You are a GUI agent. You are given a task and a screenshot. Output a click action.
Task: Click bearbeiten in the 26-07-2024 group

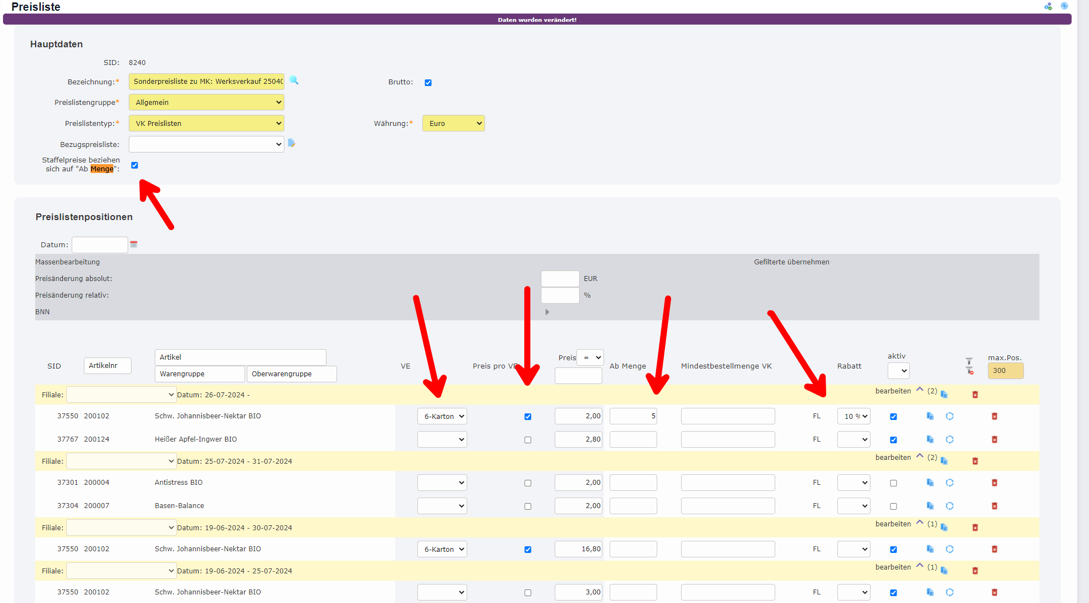[893, 392]
